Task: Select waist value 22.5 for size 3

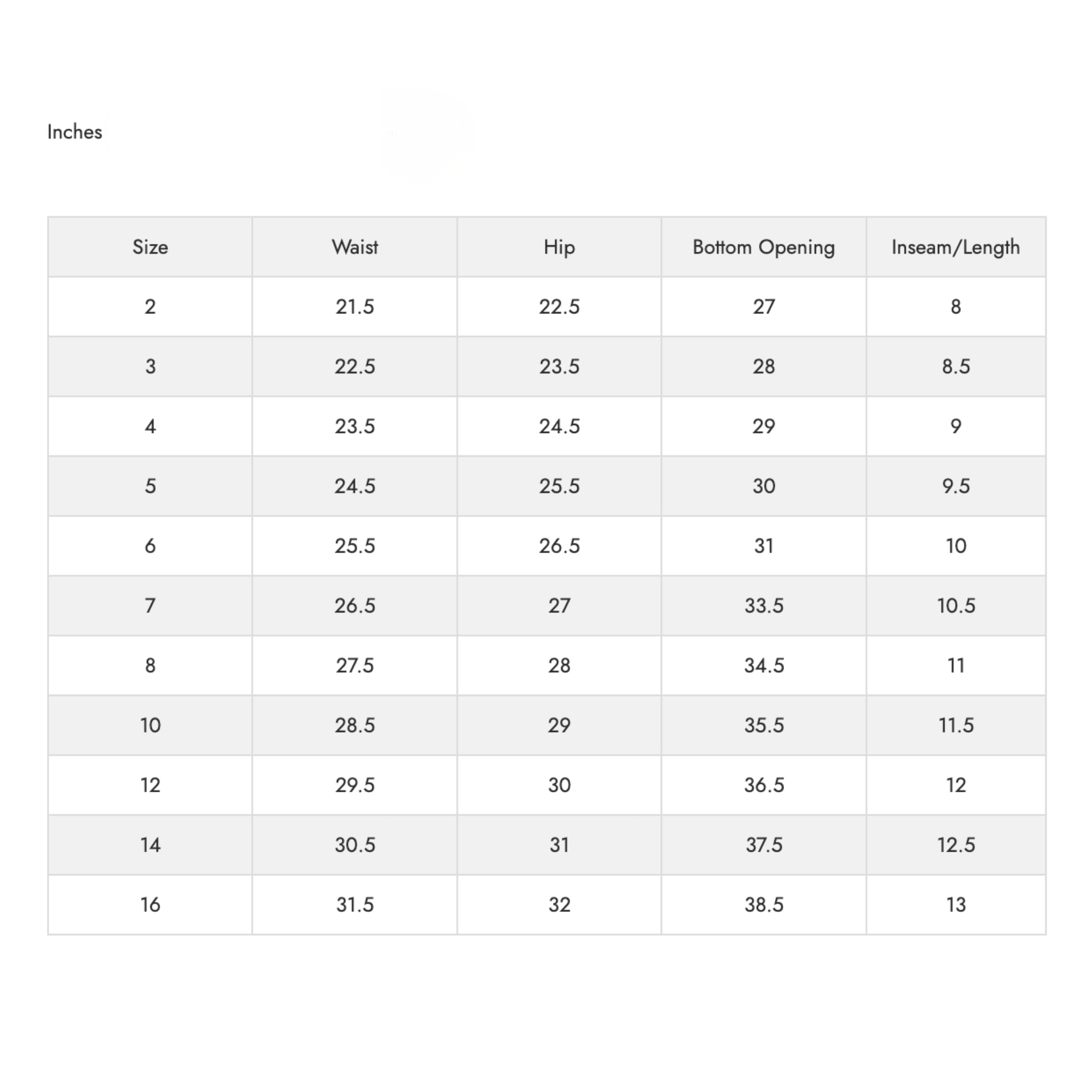Action: (355, 366)
